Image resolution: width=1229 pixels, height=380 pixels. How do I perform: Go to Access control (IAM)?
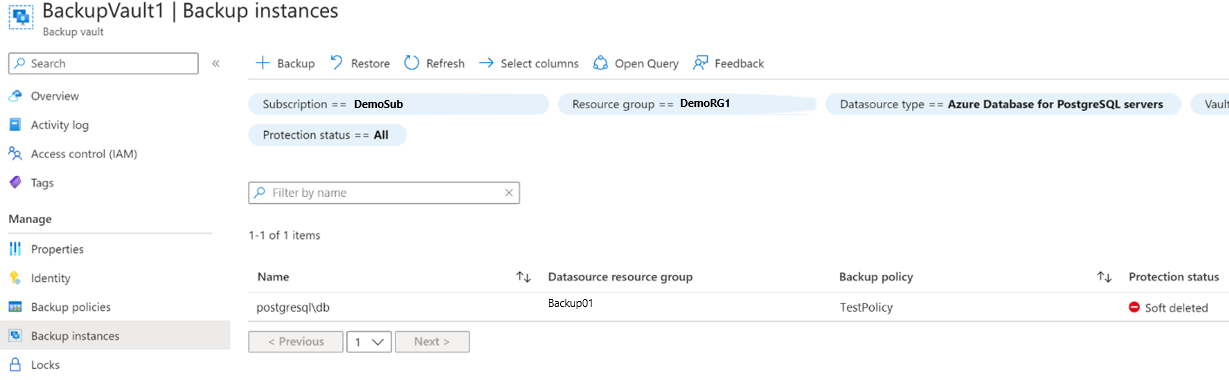[84, 154]
